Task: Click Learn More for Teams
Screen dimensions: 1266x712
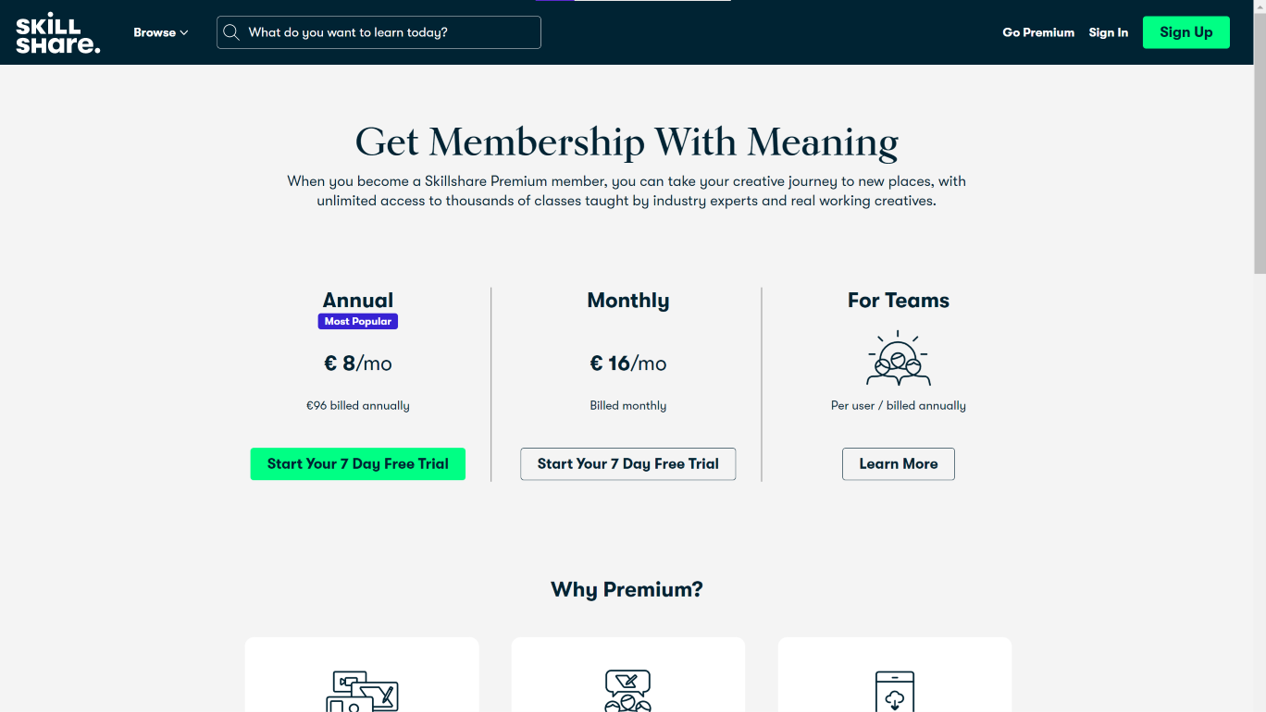Action: (898, 464)
